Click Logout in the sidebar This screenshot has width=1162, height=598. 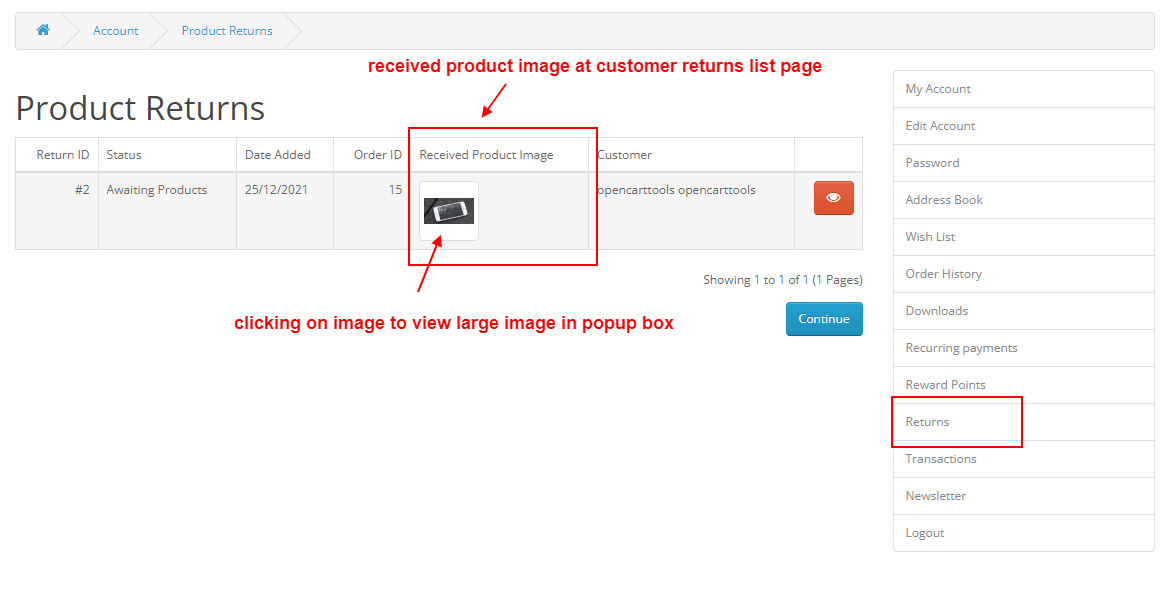pyautogui.click(x=1023, y=534)
